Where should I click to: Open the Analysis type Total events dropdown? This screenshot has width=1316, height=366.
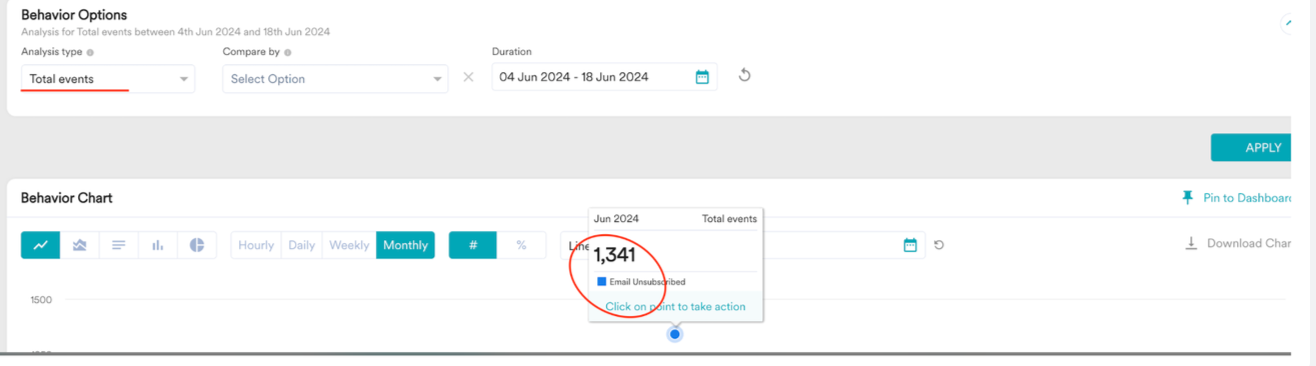108,79
